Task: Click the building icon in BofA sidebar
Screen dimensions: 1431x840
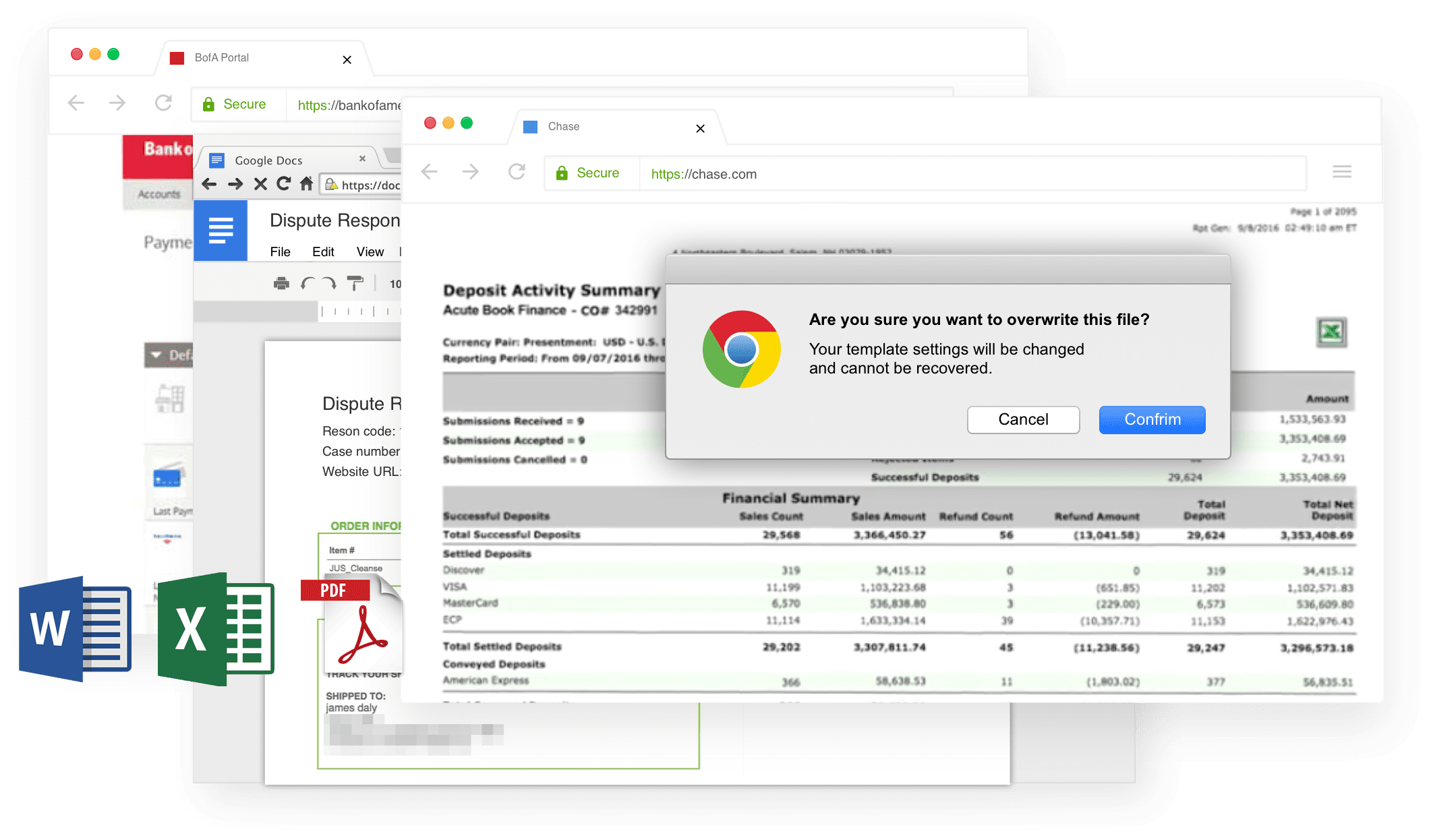Action: click(x=169, y=398)
